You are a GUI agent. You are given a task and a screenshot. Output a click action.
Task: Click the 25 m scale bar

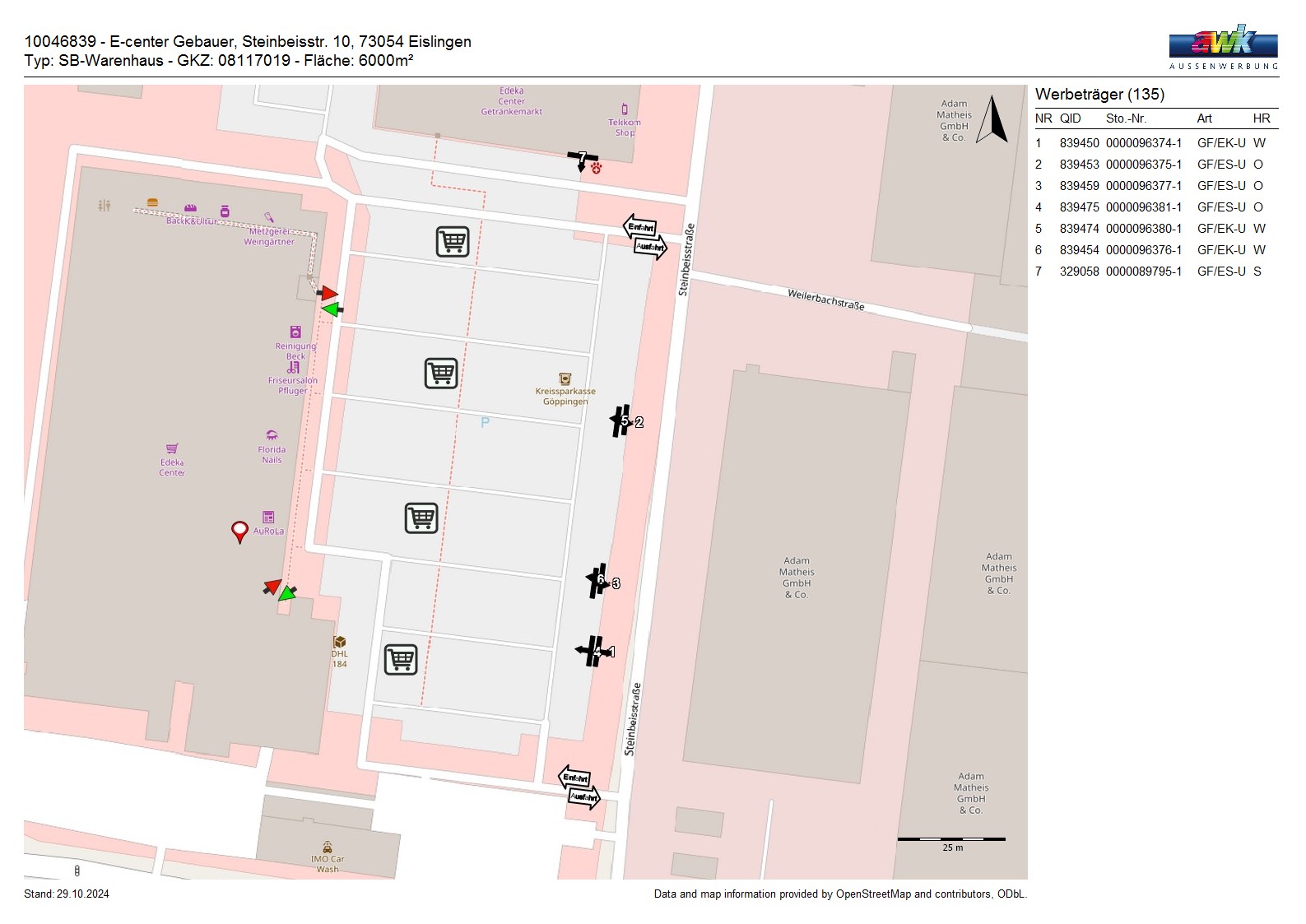(x=951, y=839)
